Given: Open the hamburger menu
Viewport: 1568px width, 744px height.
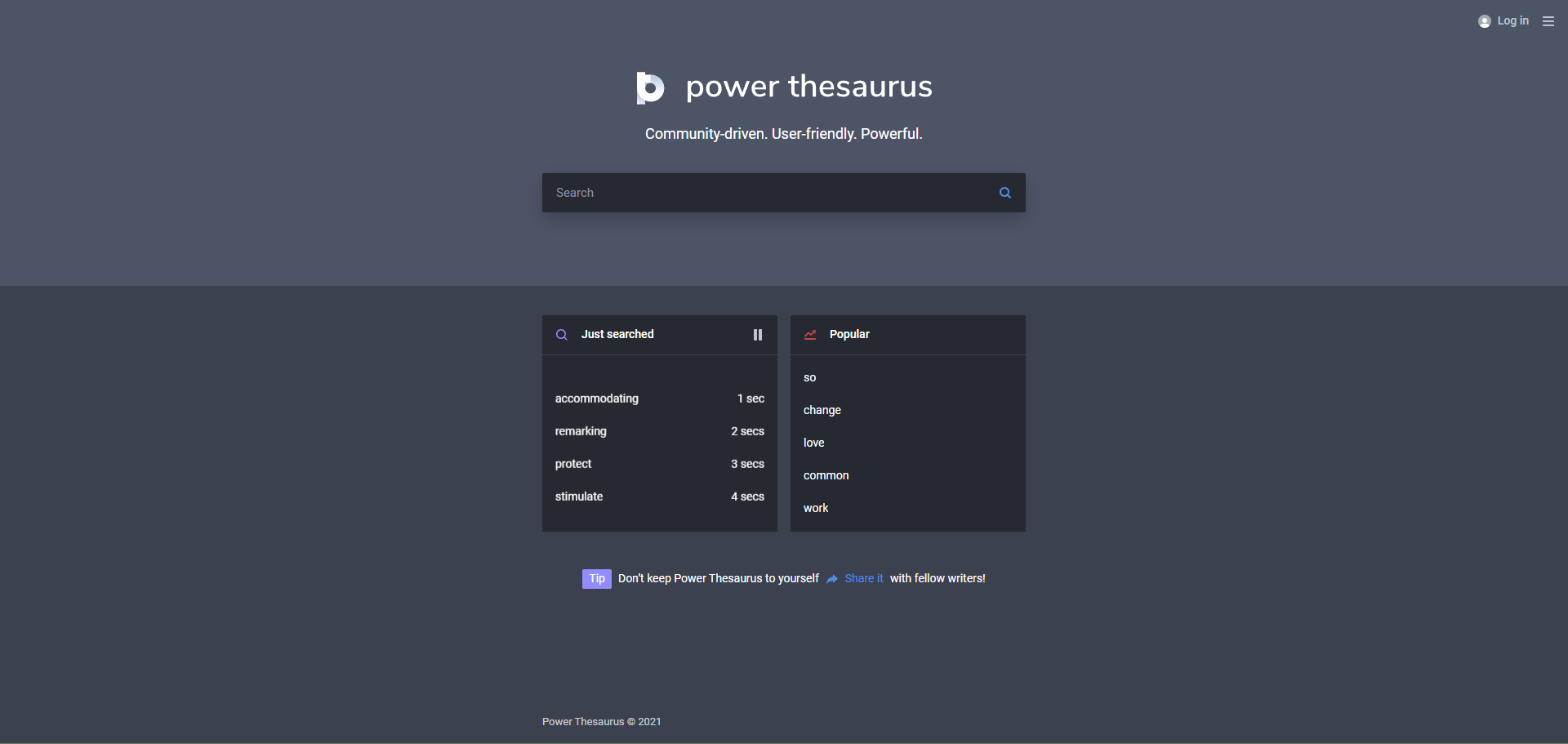Looking at the screenshot, I should click(x=1548, y=21).
